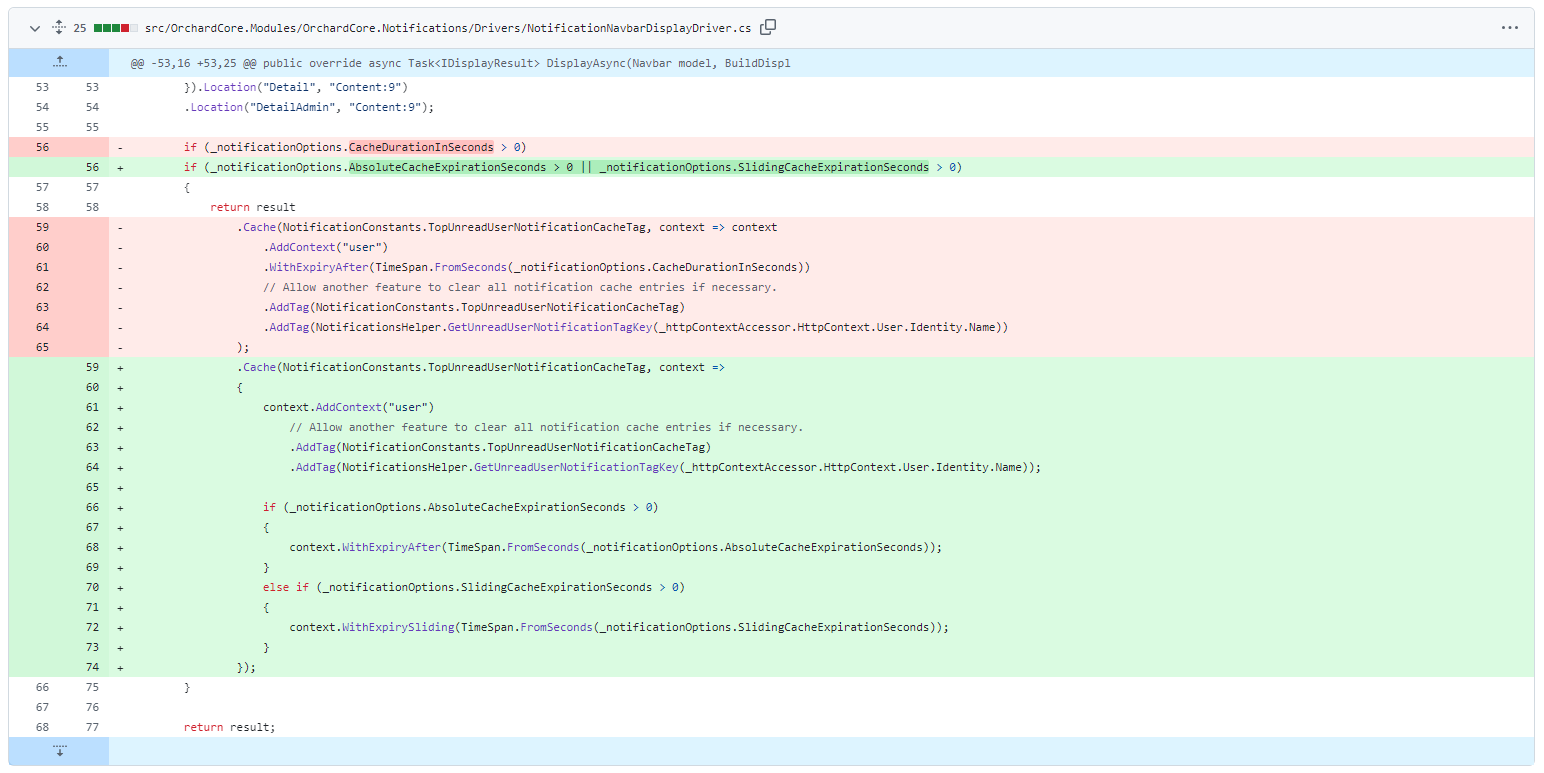Expand hidden lines below line 77

tap(59, 750)
